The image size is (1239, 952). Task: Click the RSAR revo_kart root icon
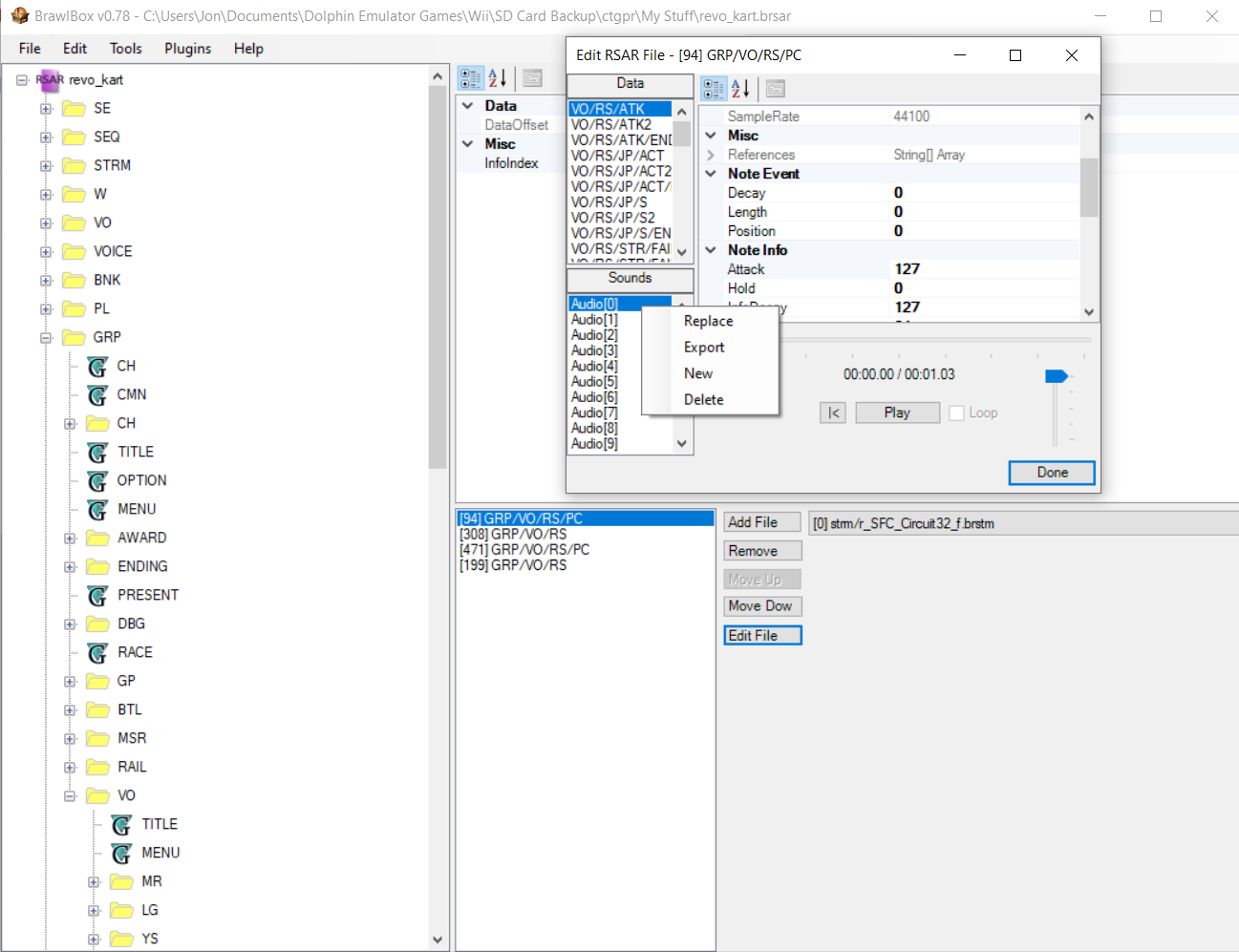tap(50, 79)
